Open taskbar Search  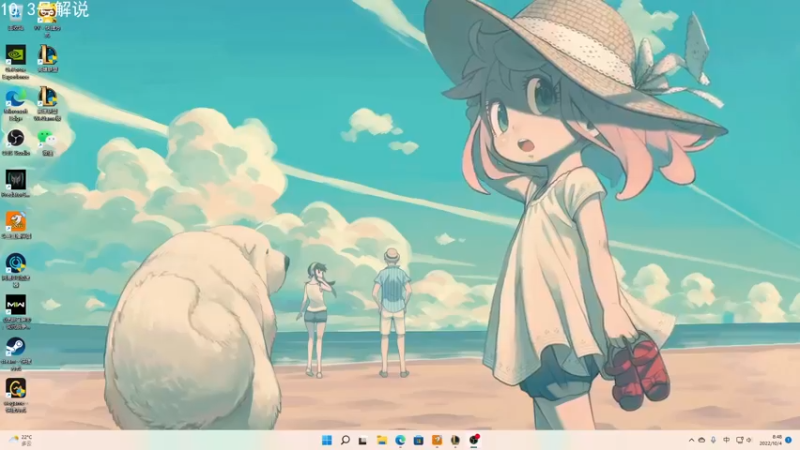click(x=345, y=440)
